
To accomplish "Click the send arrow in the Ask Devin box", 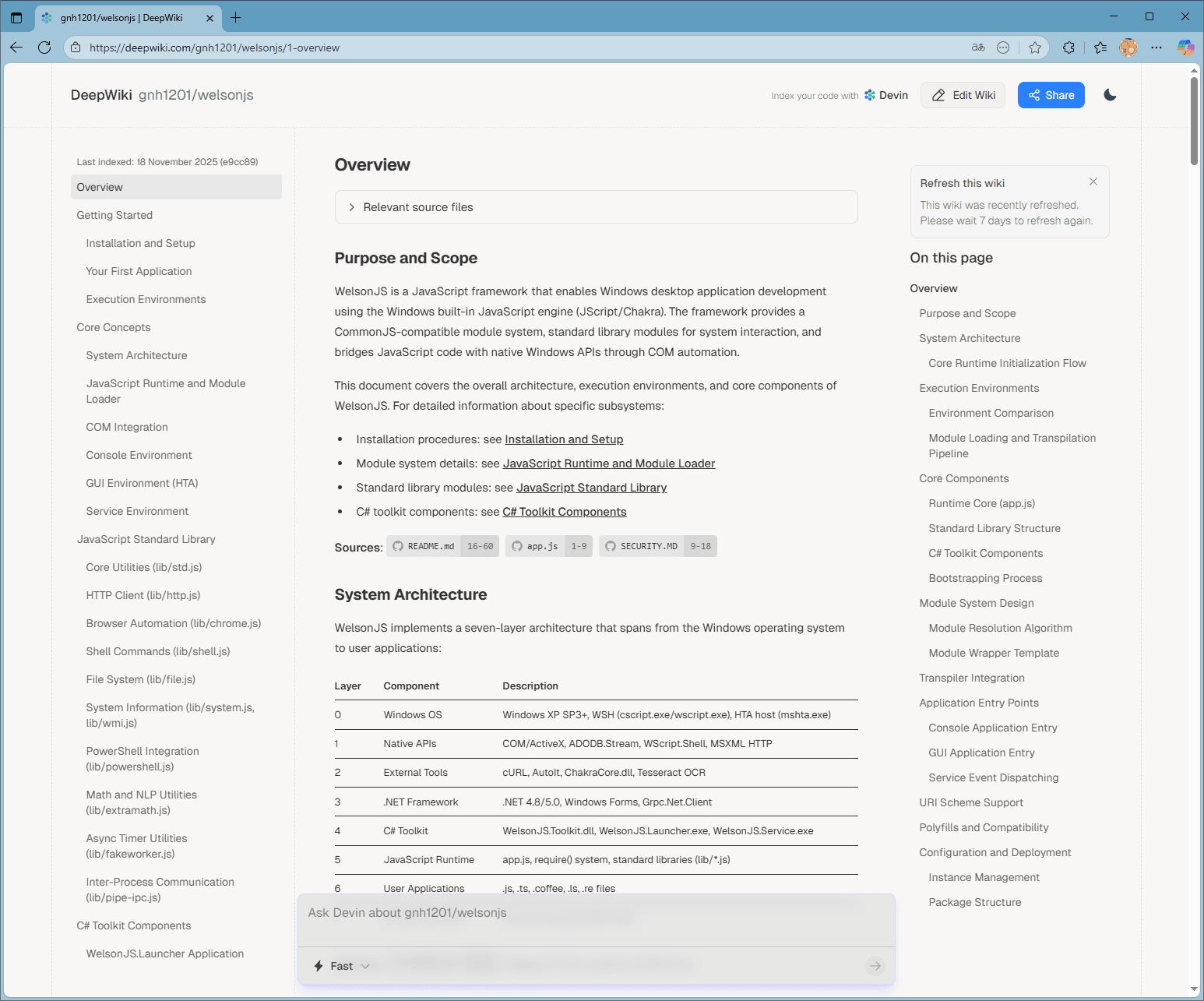I will (x=875, y=966).
